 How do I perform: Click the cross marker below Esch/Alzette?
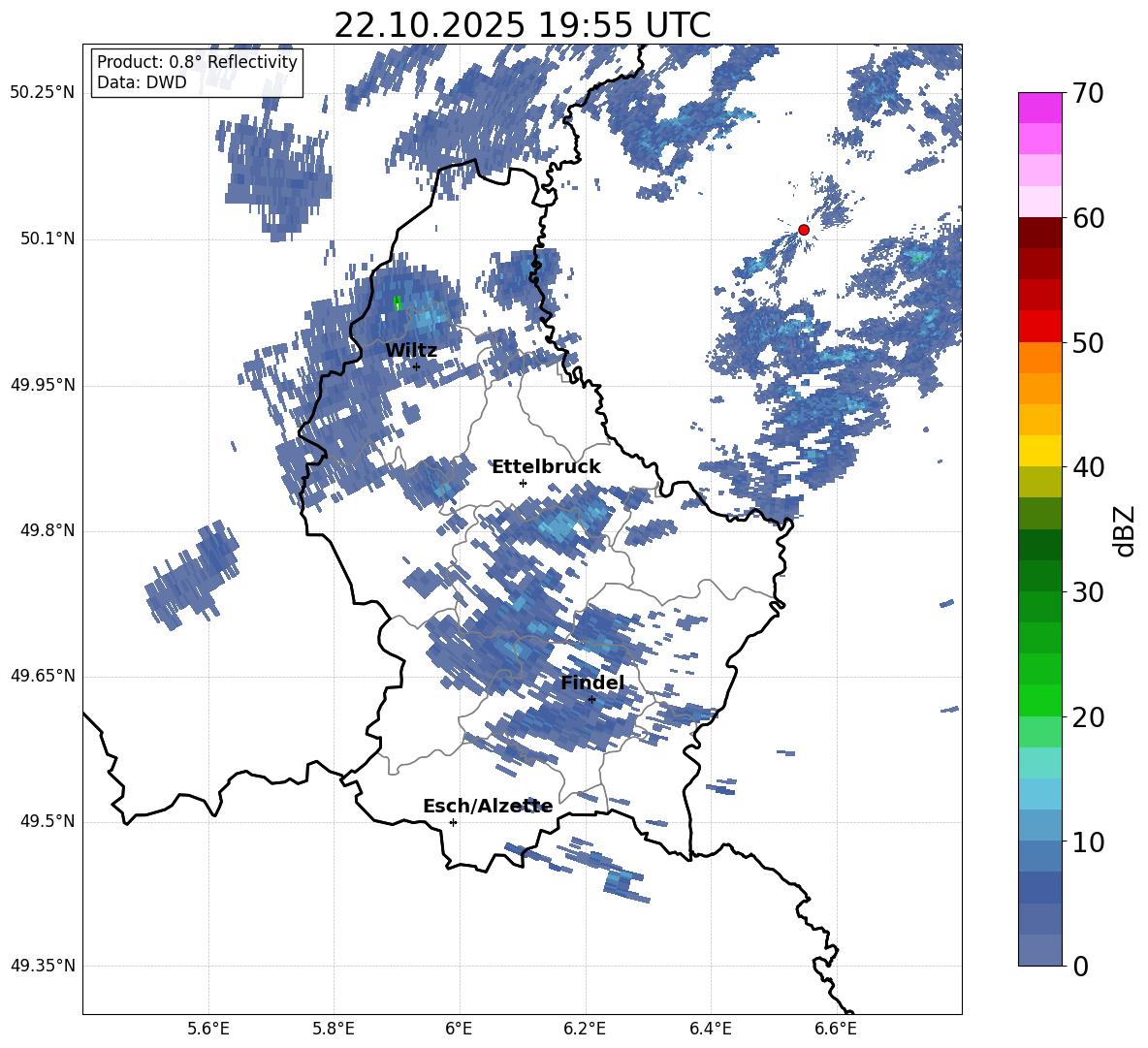click(x=453, y=822)
